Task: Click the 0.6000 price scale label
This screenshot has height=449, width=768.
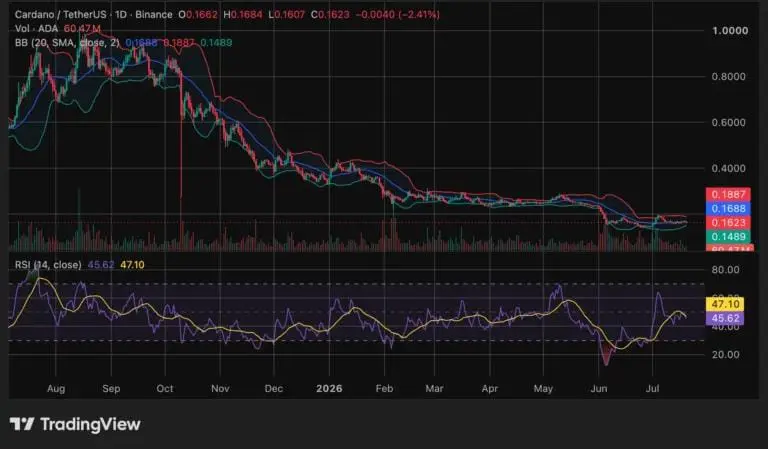Action: pyautogui.click(x=729, y=122)
